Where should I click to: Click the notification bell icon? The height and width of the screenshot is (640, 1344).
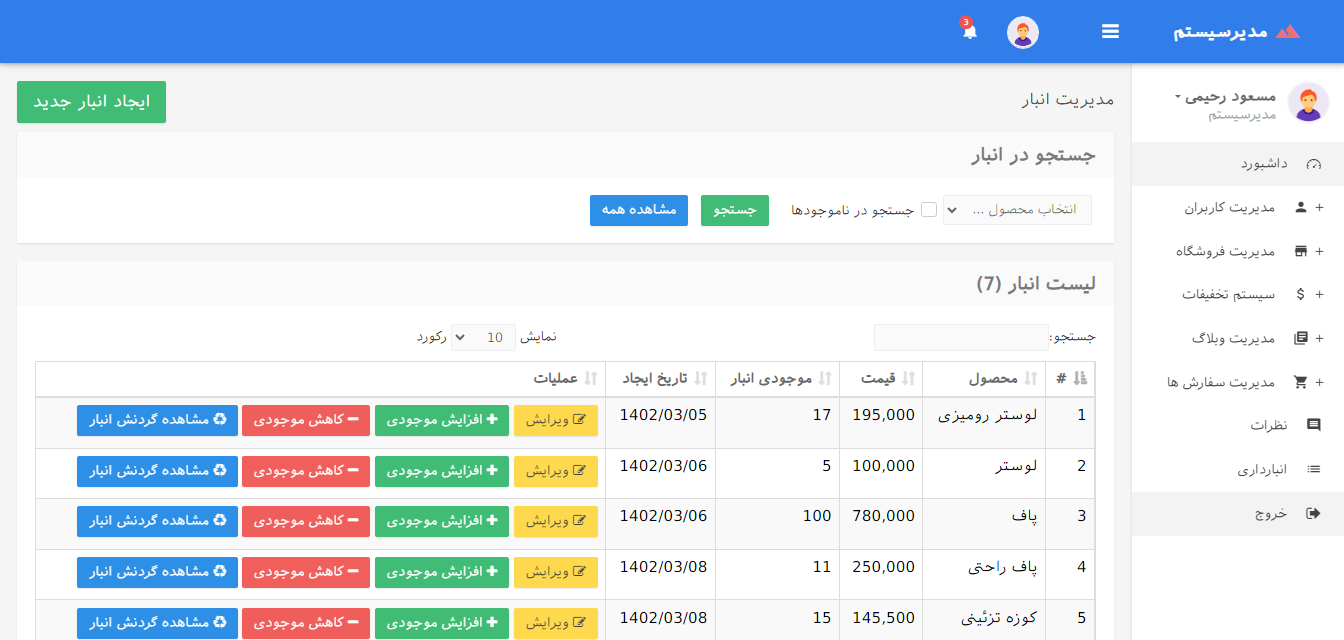click(969, 31)
